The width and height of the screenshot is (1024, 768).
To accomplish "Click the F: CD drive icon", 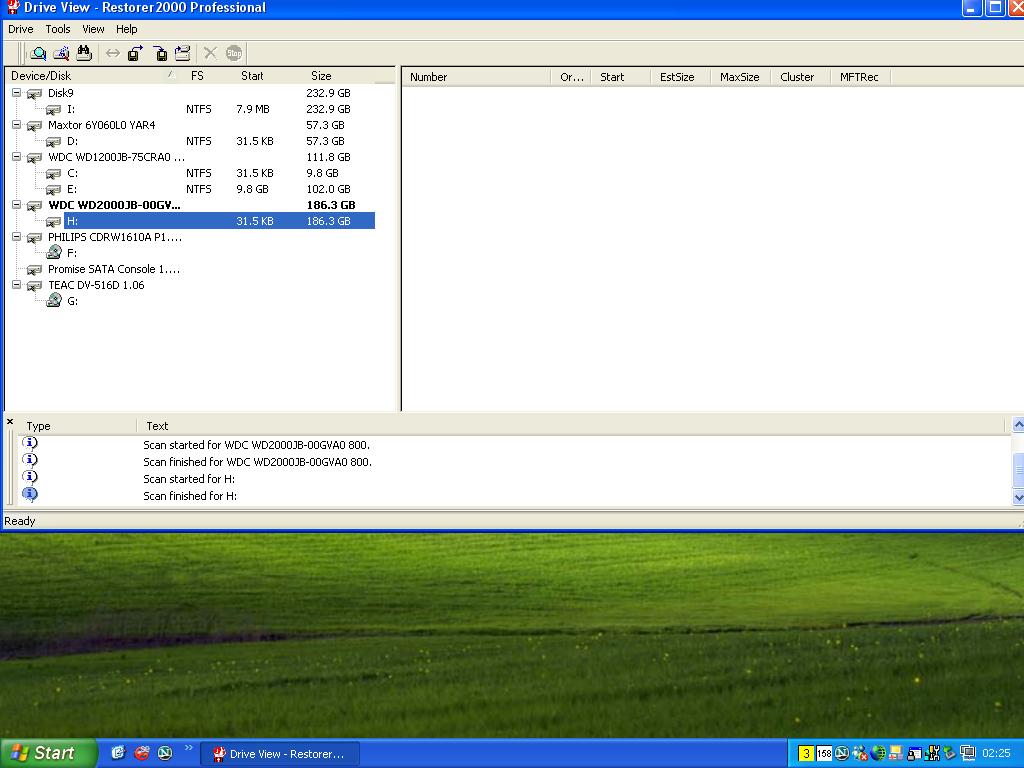I will pos(54,253).
